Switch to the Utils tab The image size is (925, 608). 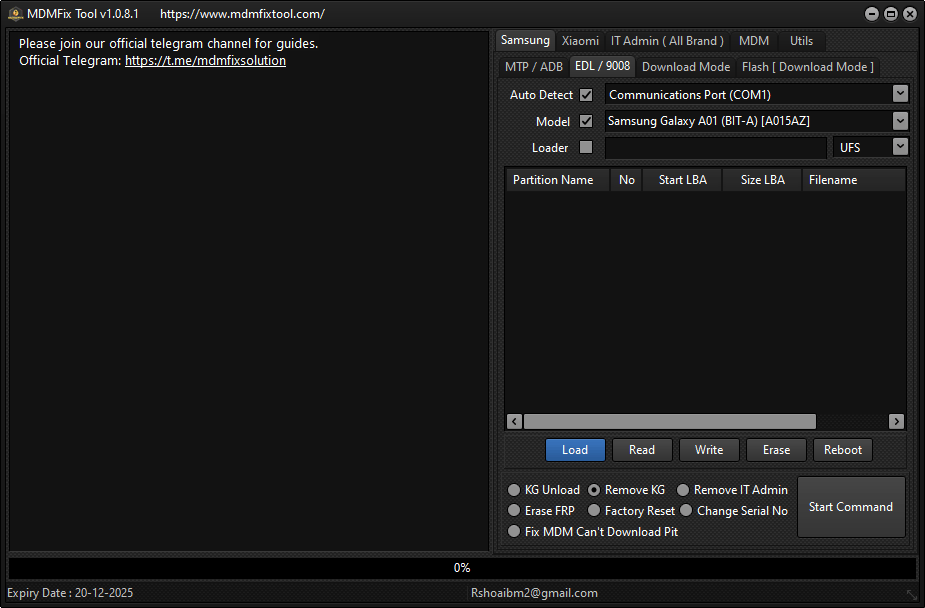[801, 40]
